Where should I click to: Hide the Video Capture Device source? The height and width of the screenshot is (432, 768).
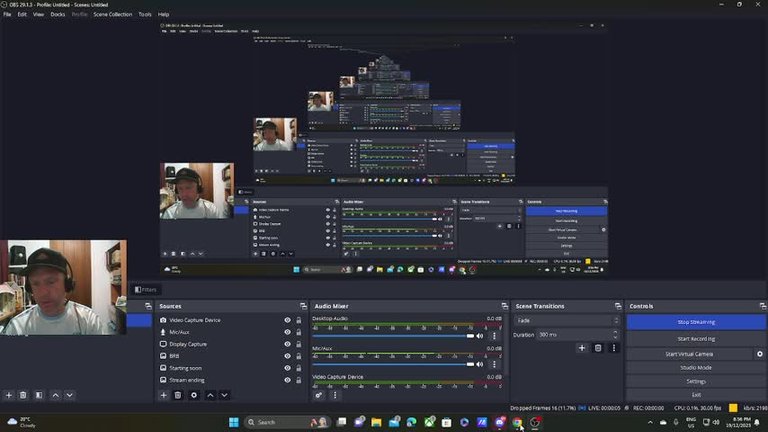click(287, 320)
